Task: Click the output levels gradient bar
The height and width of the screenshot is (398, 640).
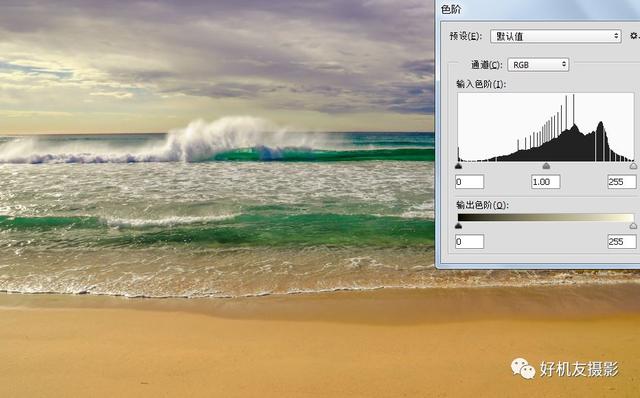Action: 546,217
